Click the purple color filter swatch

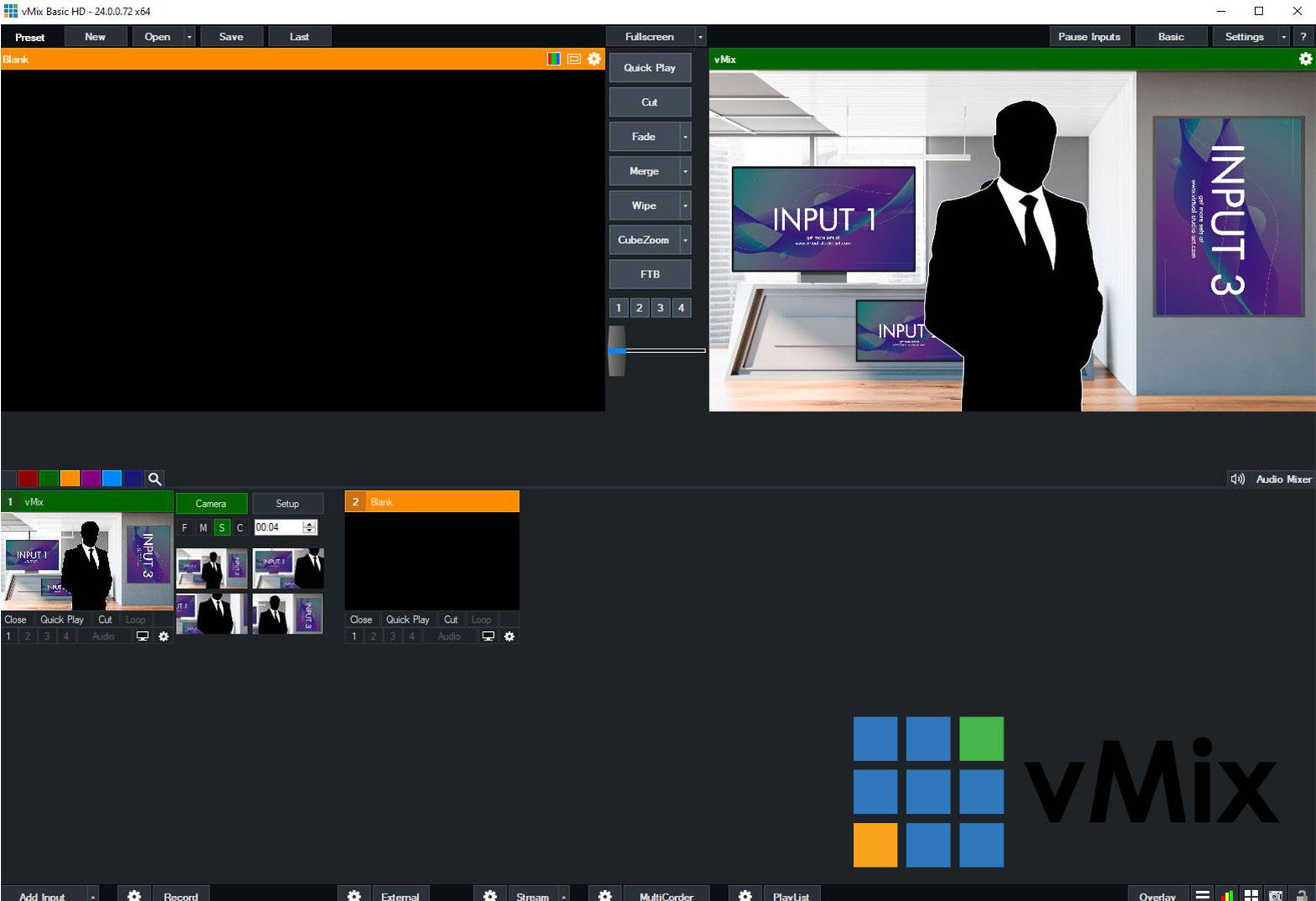[x=90, y=479]
